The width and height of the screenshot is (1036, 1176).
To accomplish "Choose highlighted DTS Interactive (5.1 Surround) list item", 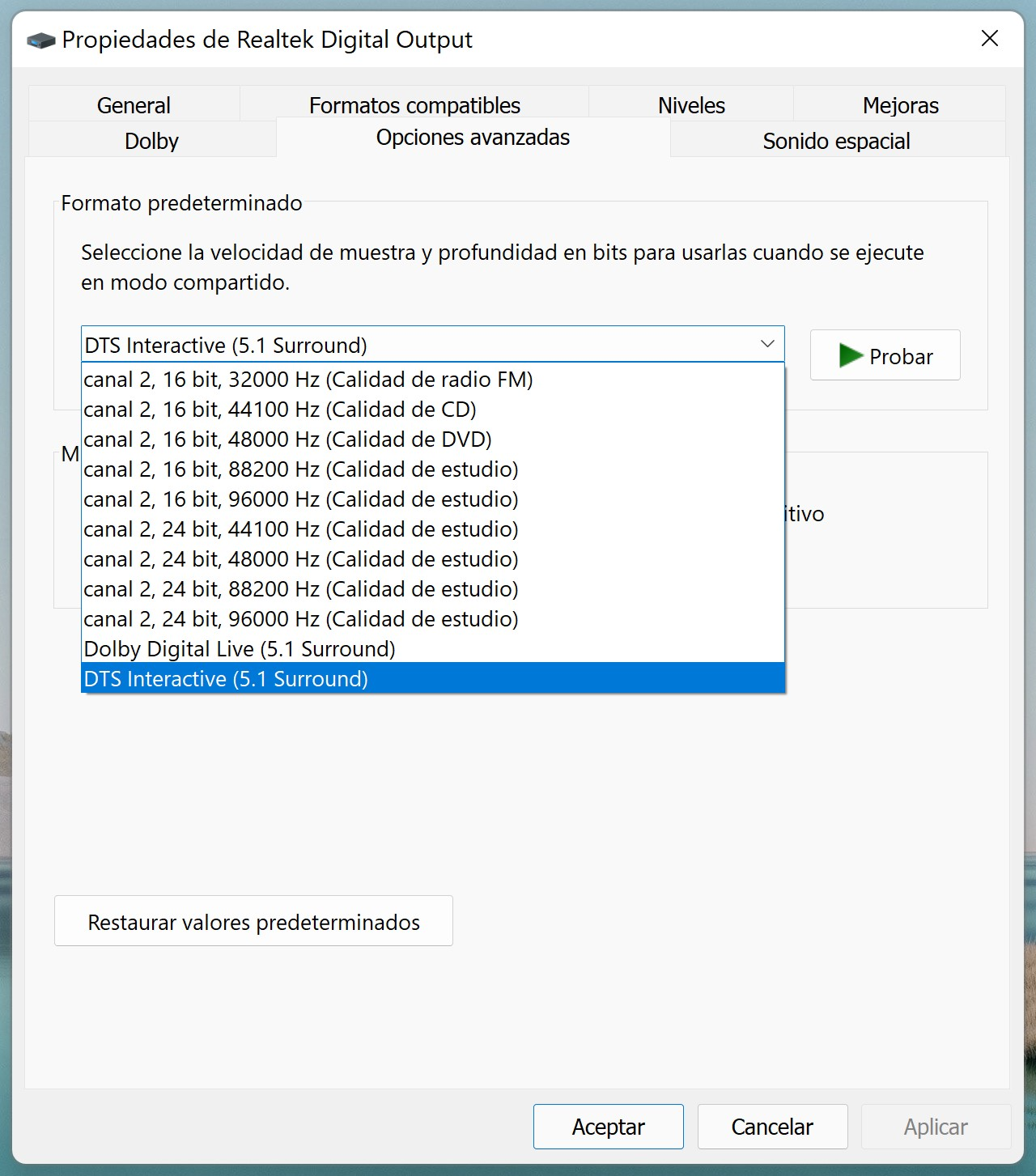I will (x=433, y=678).
